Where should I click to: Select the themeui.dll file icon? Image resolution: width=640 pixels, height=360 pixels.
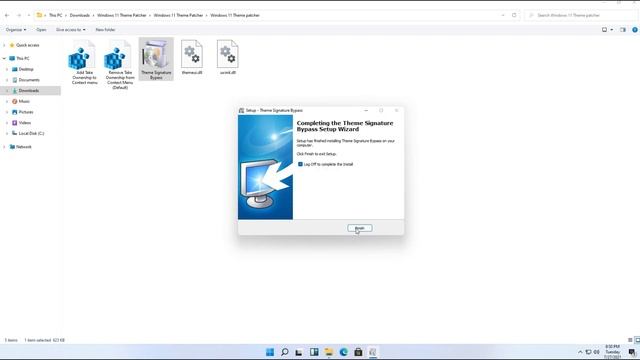click(x=192, y=57)
